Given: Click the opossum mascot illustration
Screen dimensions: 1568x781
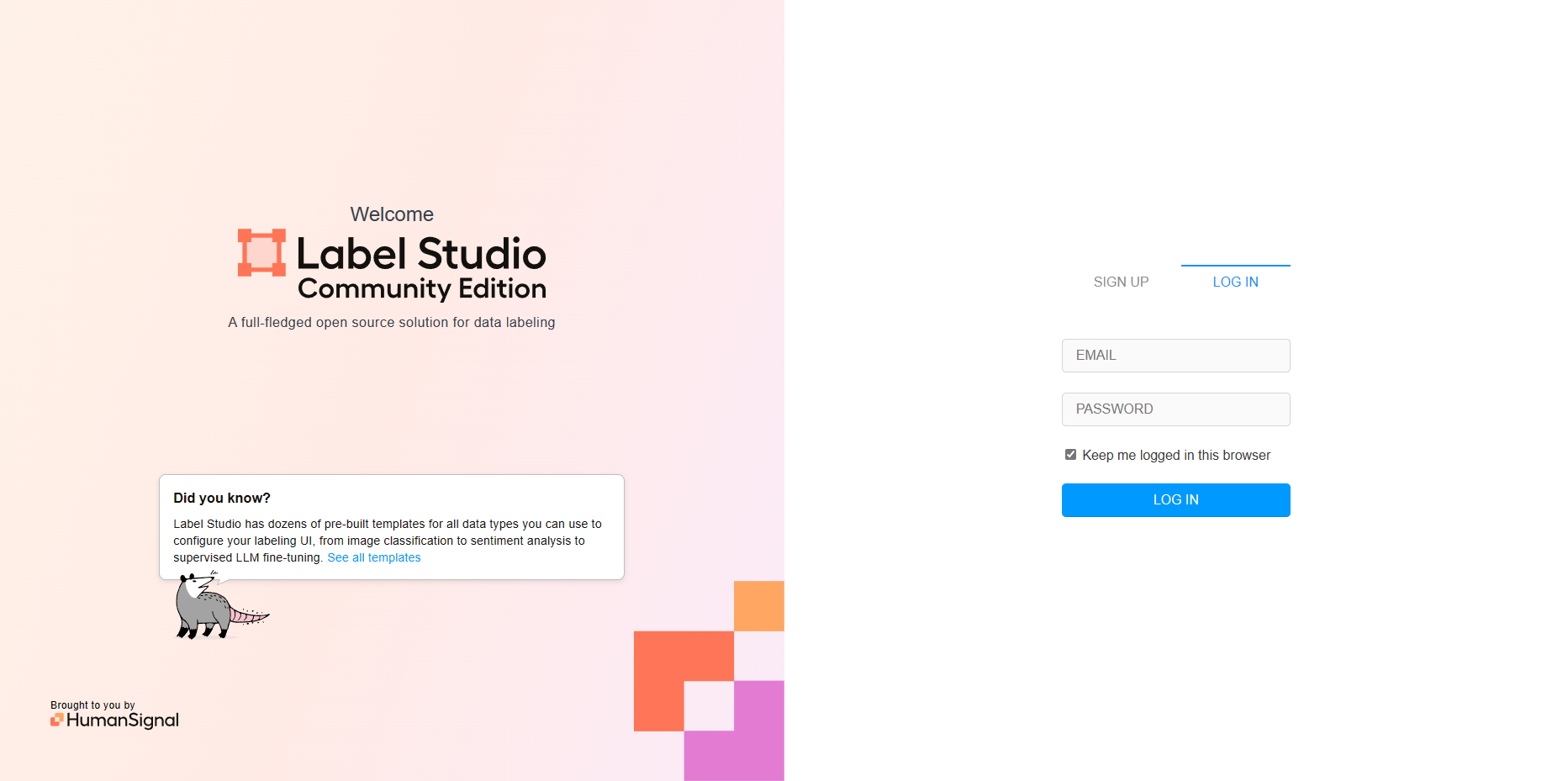Looking at the screenshot, I should click(221, 605).
